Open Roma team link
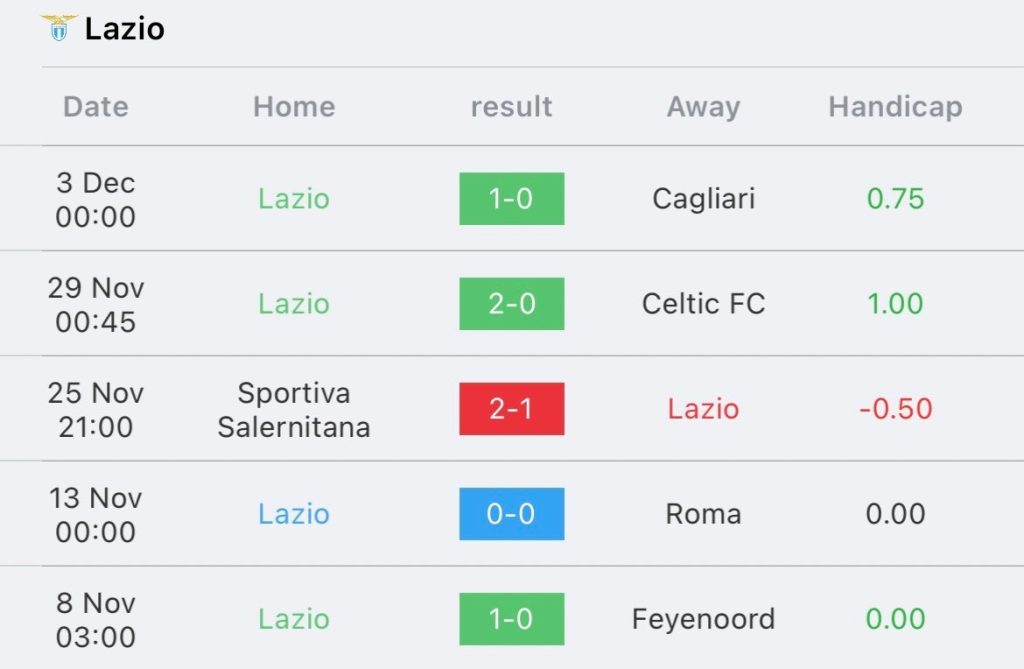 click(703, 514)
